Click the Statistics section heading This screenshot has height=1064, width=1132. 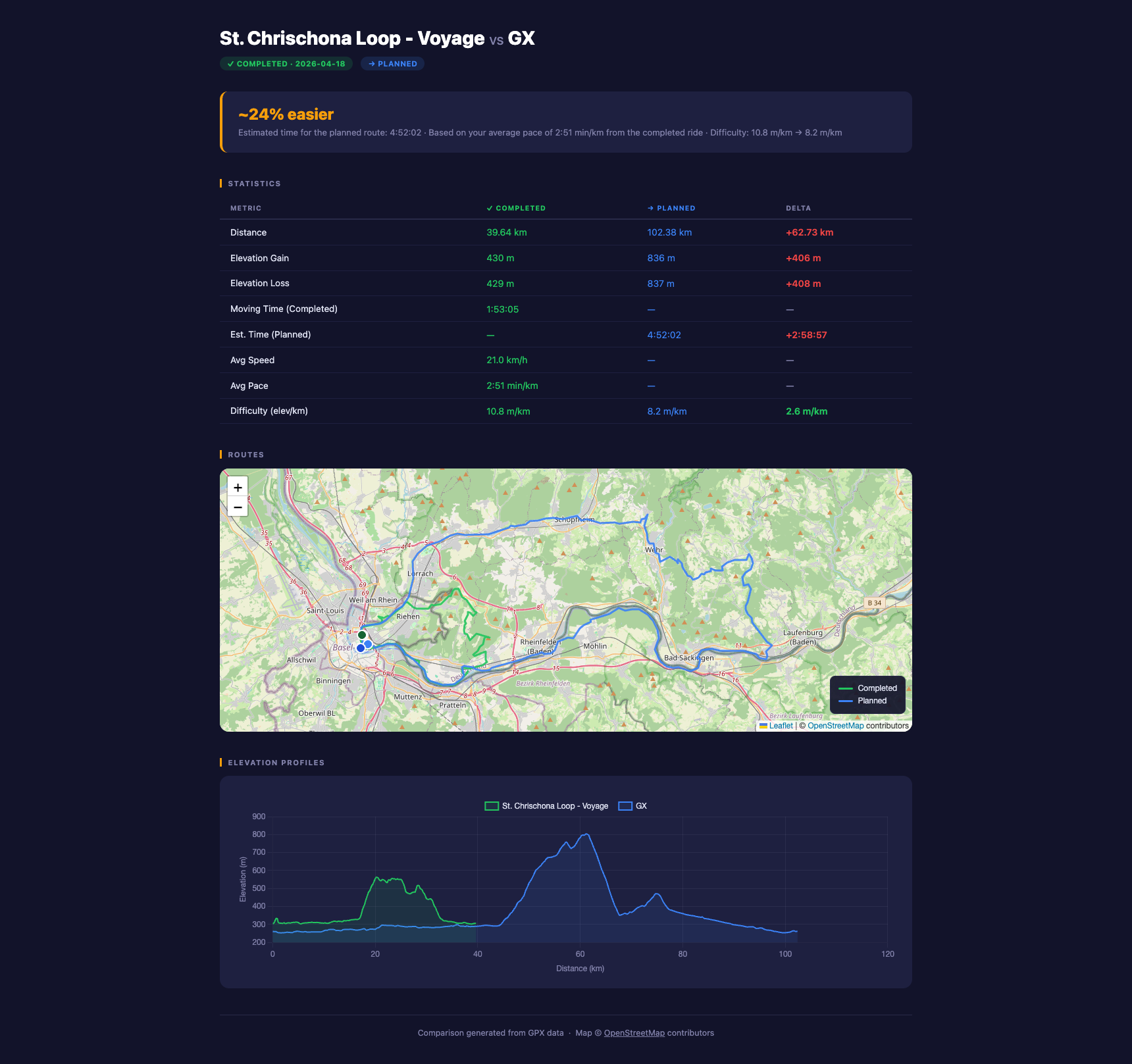(254, 184)
